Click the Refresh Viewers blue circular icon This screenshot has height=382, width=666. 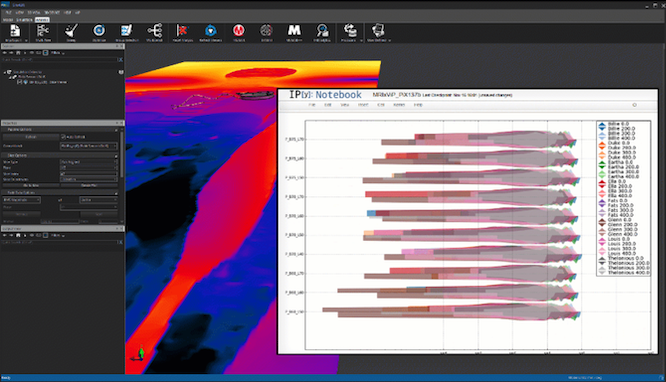[211, 31]
